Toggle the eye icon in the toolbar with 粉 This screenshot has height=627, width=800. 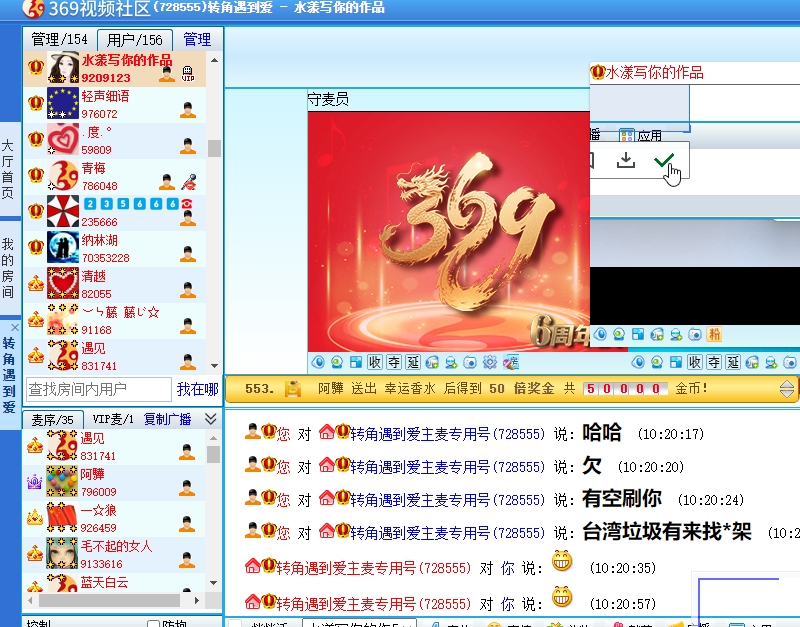coord(600,334)
